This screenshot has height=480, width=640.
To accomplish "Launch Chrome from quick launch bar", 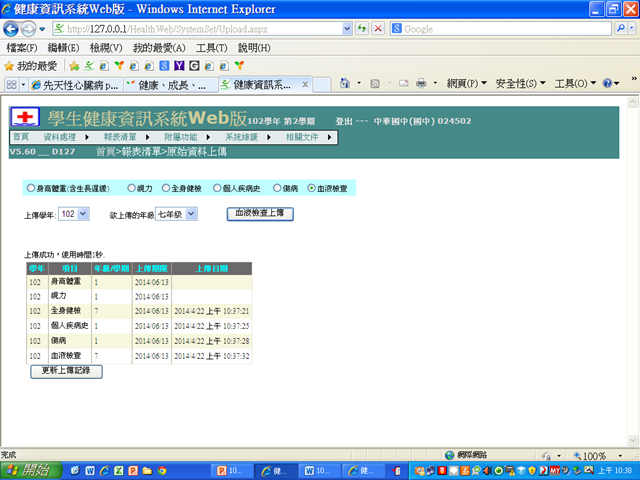I will 162,471.
